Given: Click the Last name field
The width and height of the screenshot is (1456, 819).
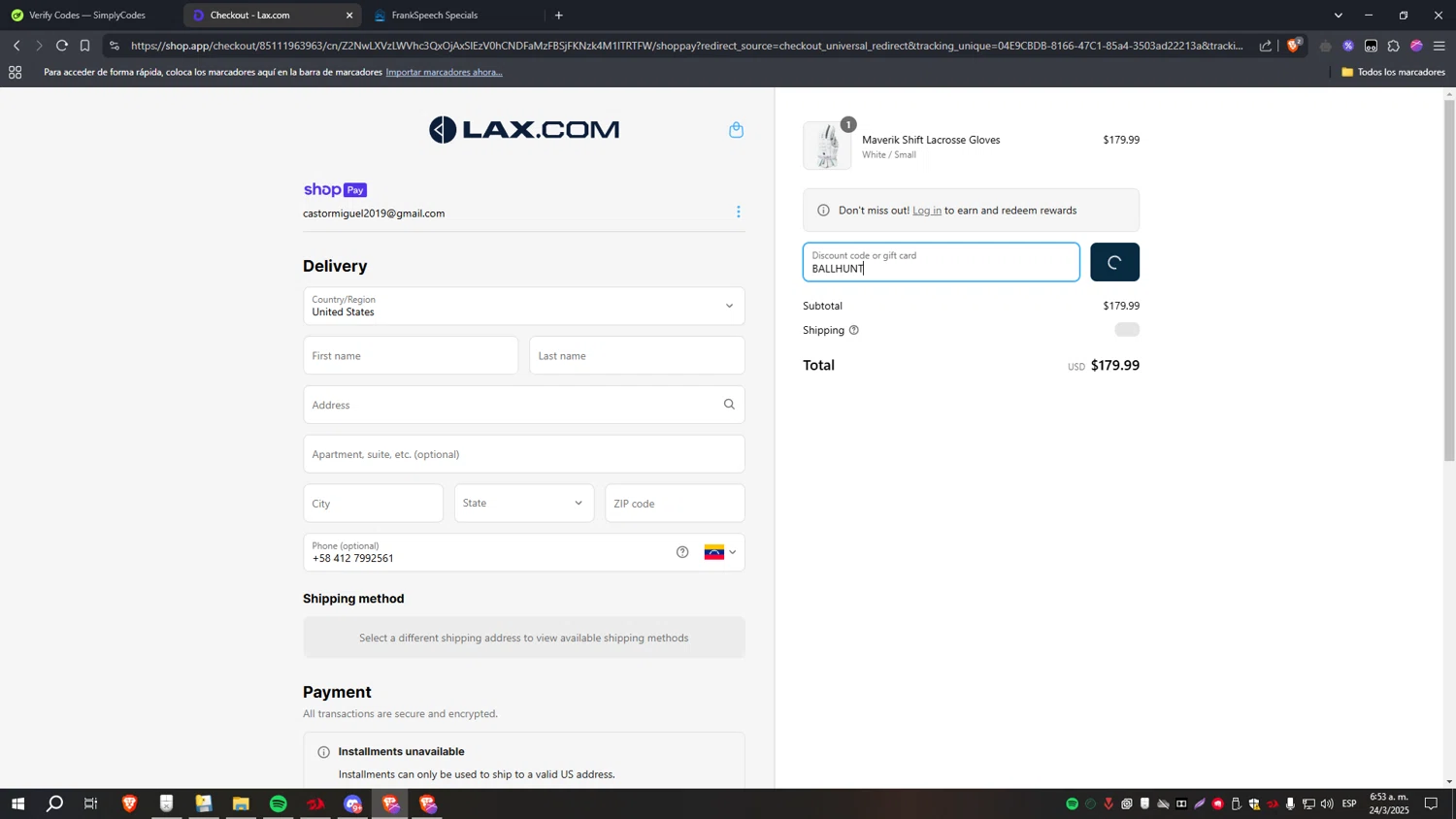Looking at the screenshot, I should click(x=637, y=355).
